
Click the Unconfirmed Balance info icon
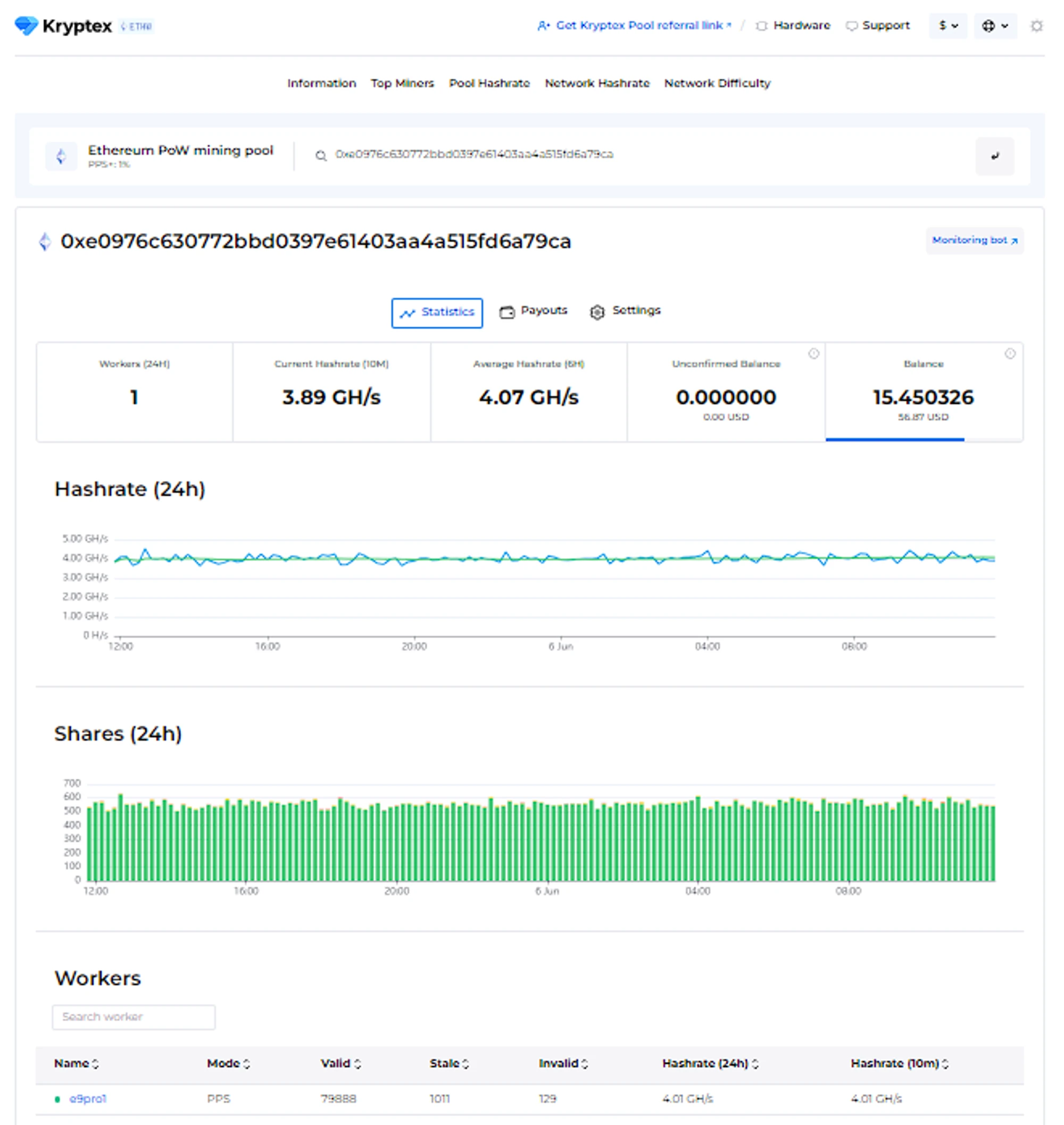point(813,354)
